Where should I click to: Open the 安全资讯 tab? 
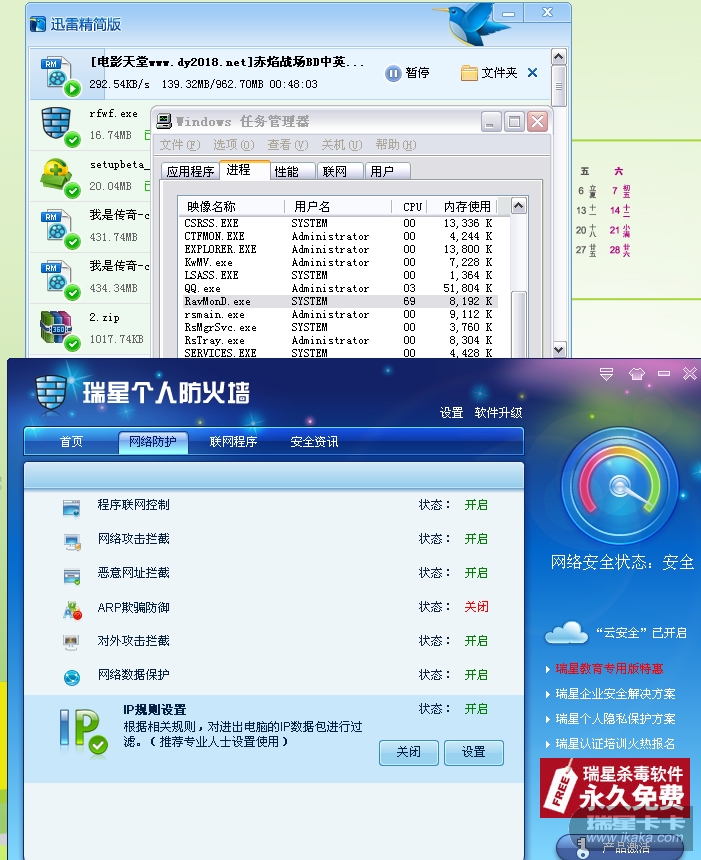(x=314, y=442)
